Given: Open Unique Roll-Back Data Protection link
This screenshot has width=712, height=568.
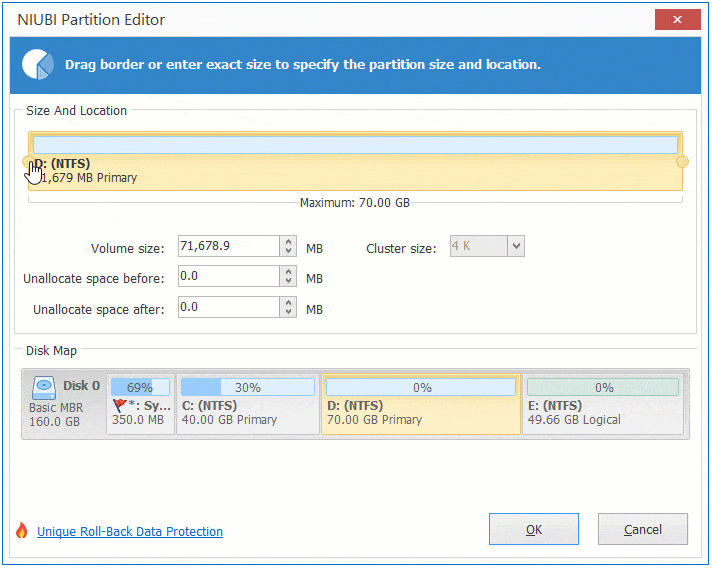Looking at the screenshot, I should click(x=130, y=532).
